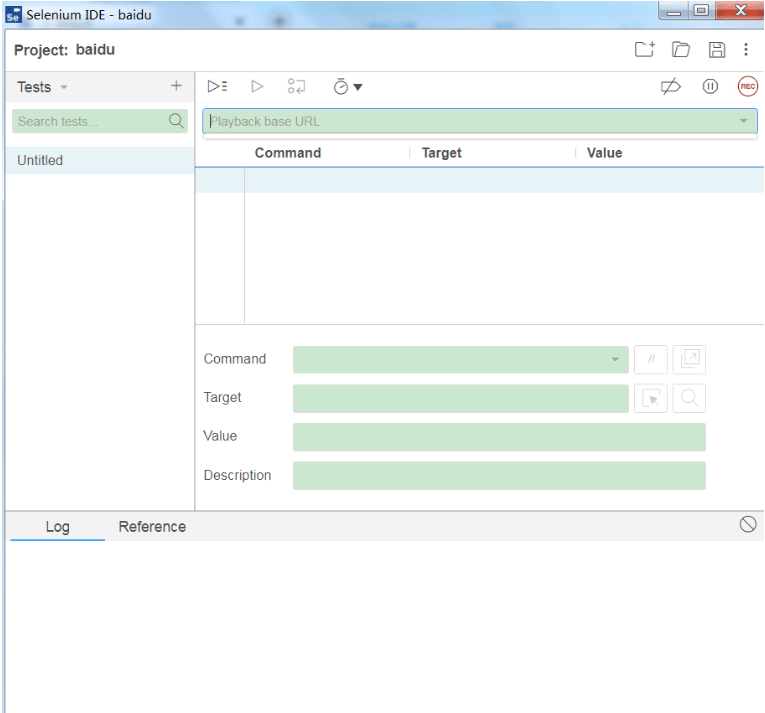Close the Selenium IDE window
765x713 pixels.
point(740,10)
